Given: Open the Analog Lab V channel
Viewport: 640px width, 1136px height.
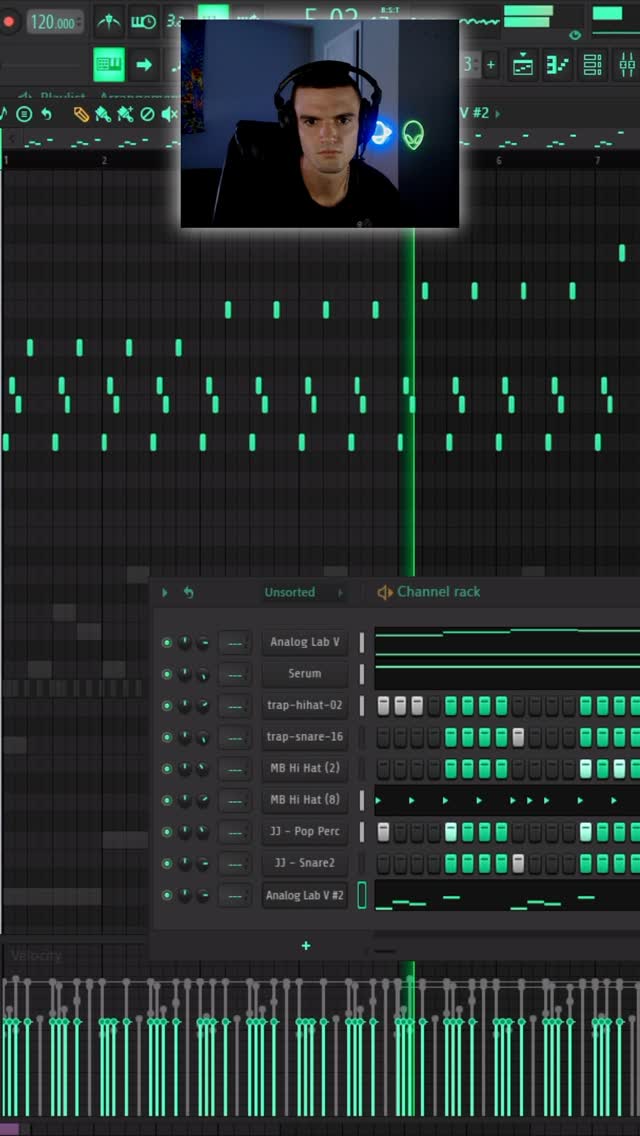Looking at the screenshot, I should point(305,642).
